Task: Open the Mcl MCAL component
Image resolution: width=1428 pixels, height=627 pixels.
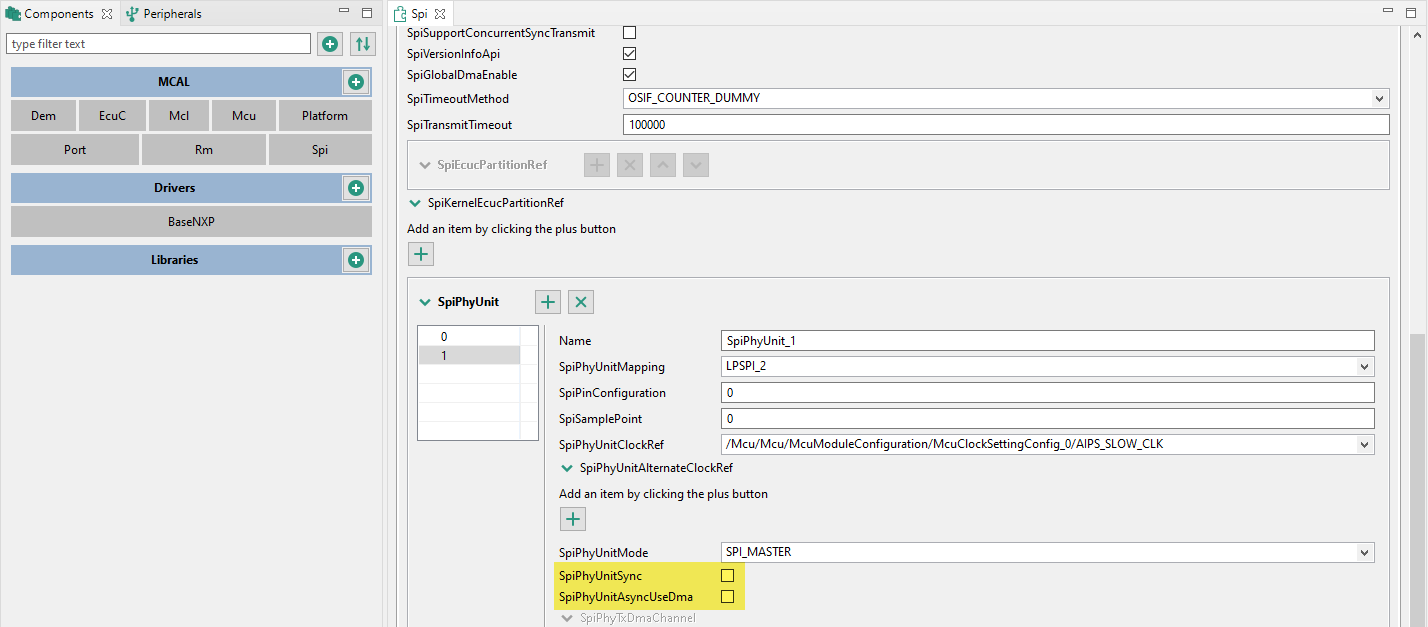Action: pyautogui.click(x=179, y=116)
